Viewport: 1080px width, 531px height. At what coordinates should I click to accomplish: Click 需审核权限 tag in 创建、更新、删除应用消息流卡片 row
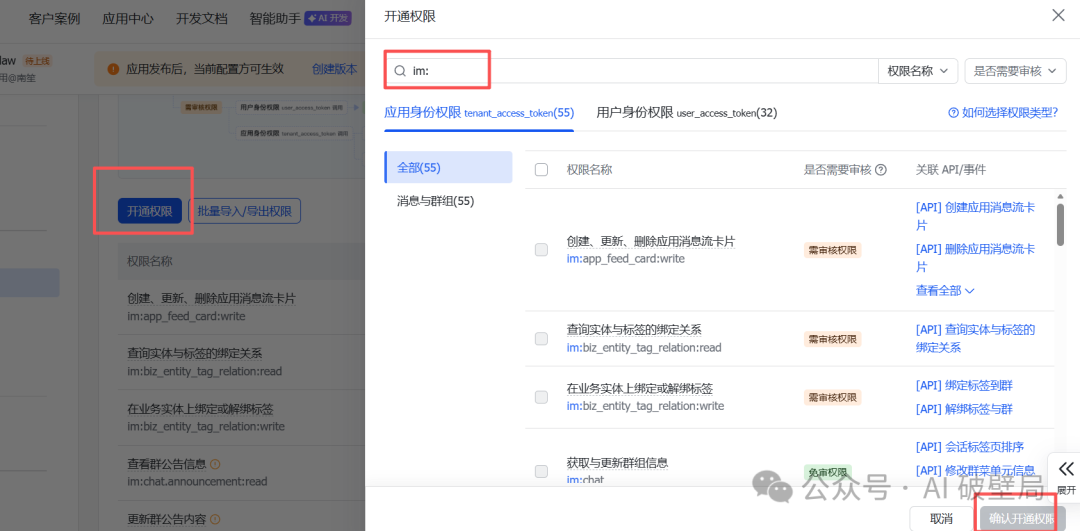pos(832,250)
